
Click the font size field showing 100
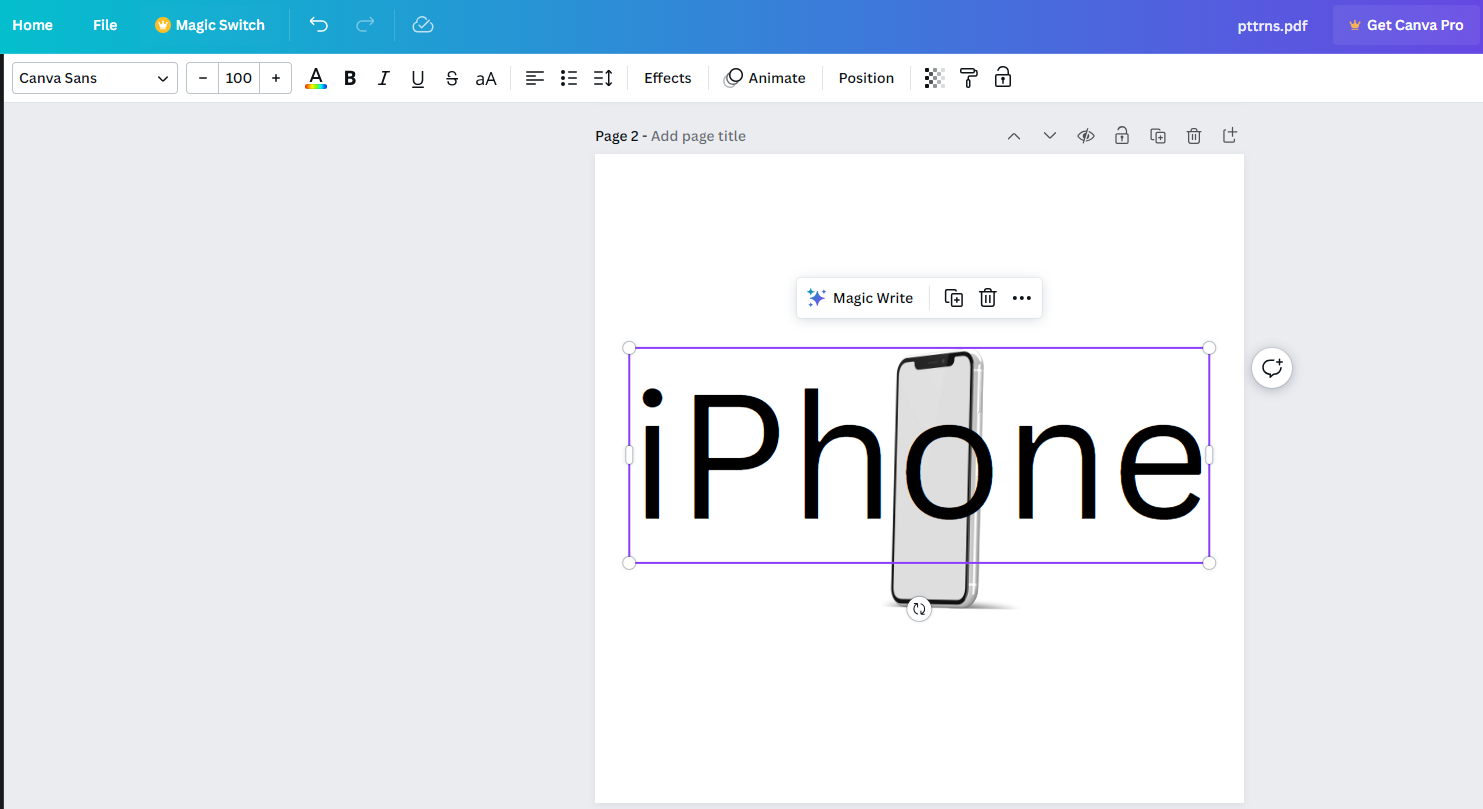tap(239, 78)
